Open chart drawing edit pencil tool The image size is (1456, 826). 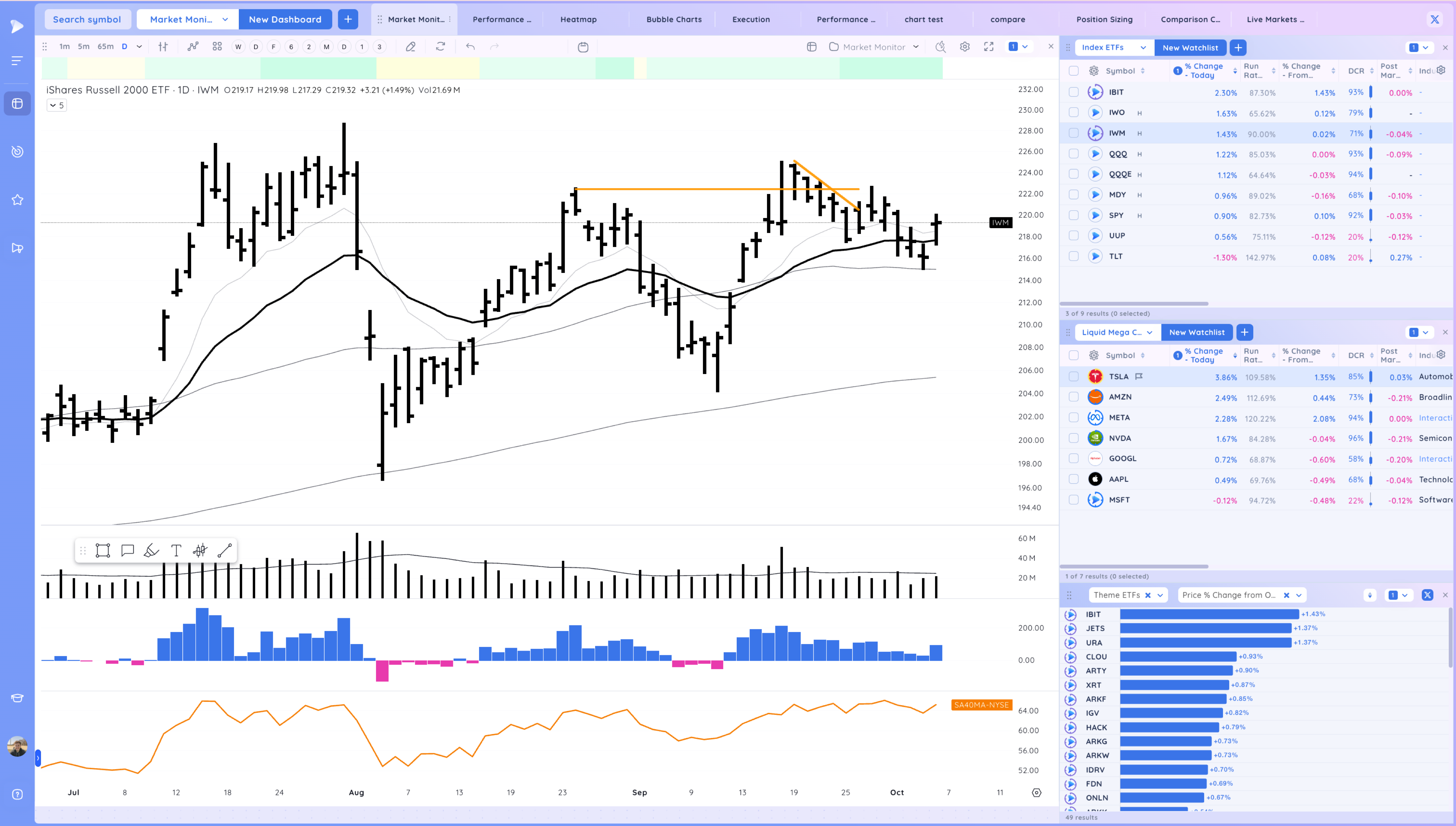click(411, 47)
